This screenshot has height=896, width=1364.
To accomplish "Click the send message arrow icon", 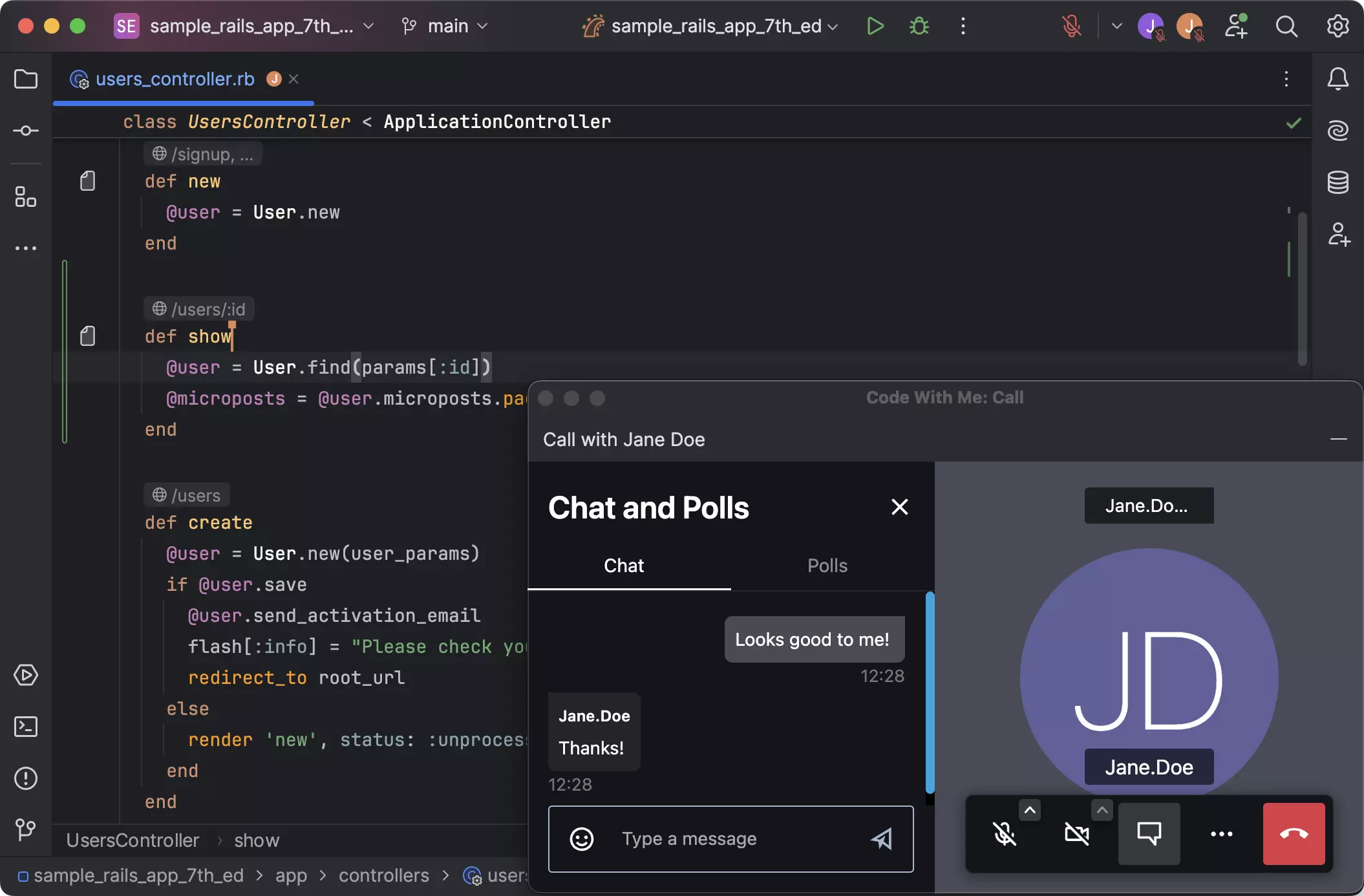I will coord(882,839).
